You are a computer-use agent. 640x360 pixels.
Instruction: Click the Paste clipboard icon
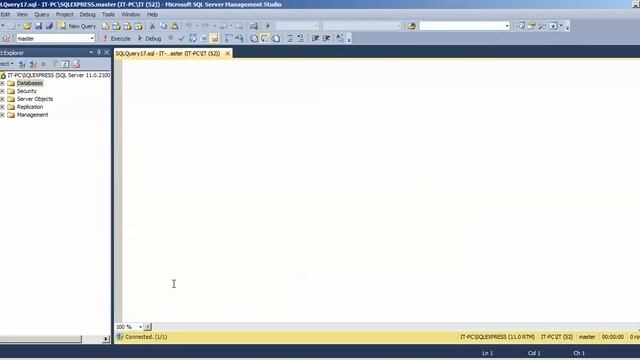click(x=174, y=26)
